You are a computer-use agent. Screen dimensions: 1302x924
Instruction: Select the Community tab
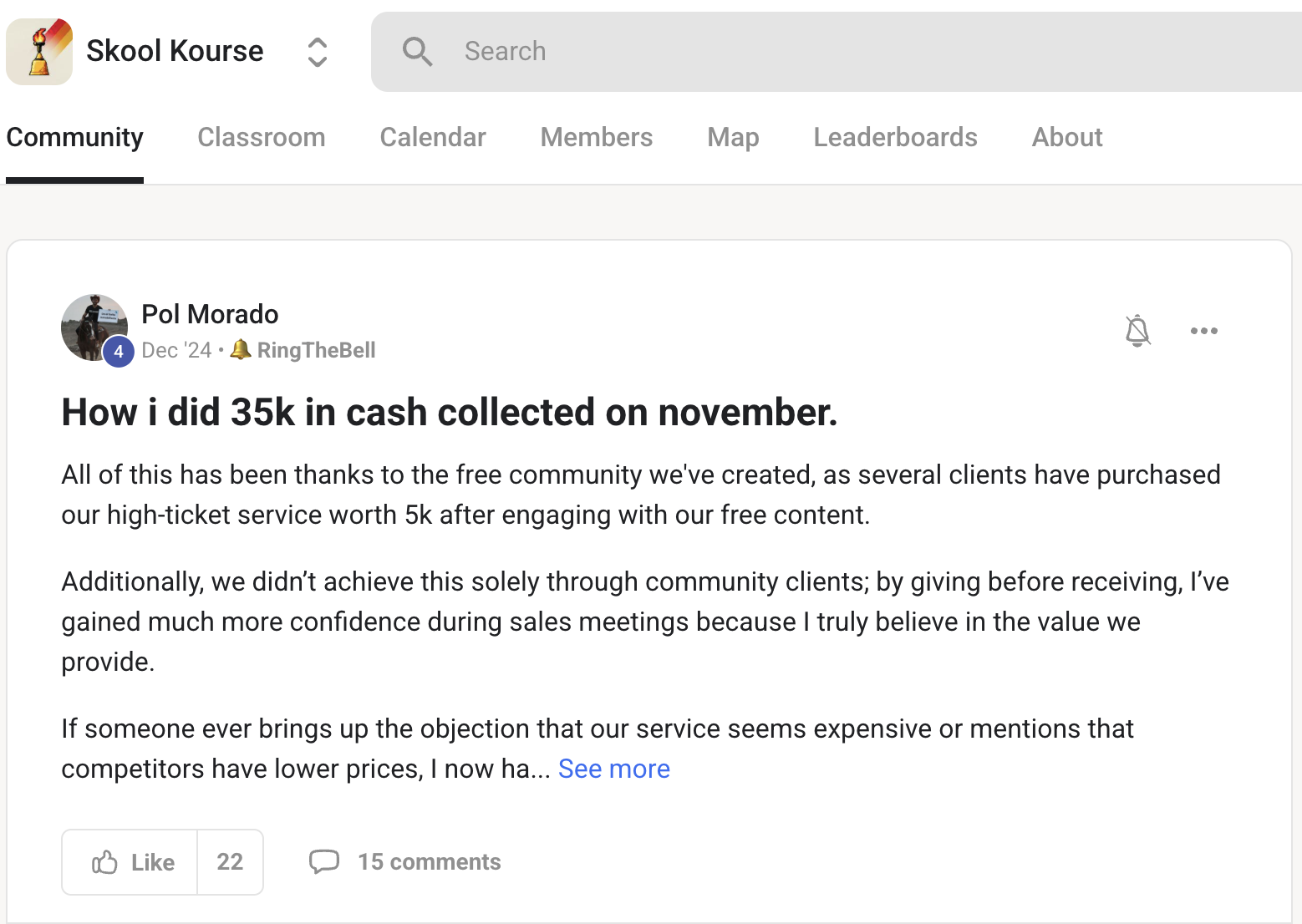(74, 137)
